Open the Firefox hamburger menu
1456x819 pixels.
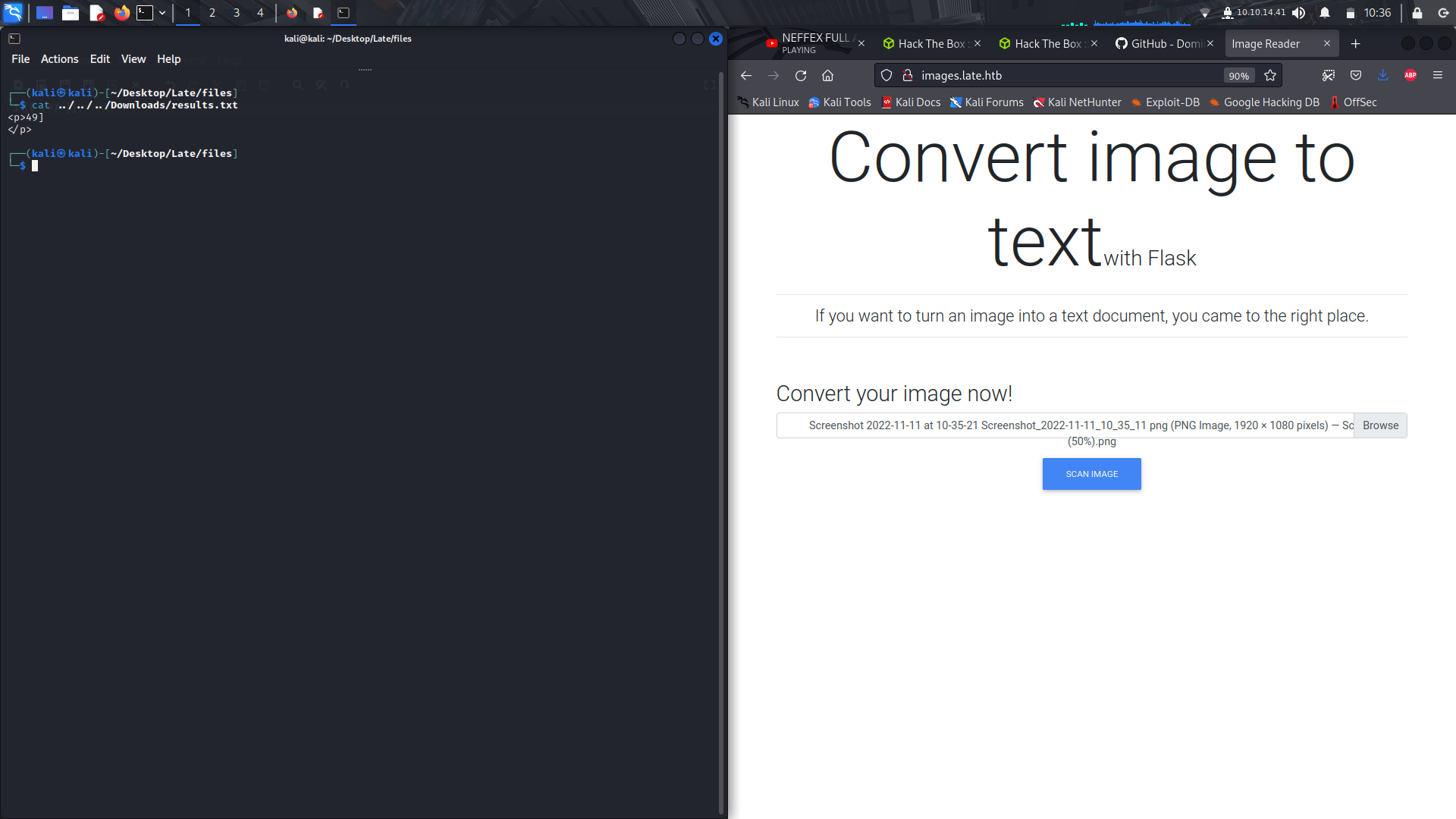pos(1438,75)
